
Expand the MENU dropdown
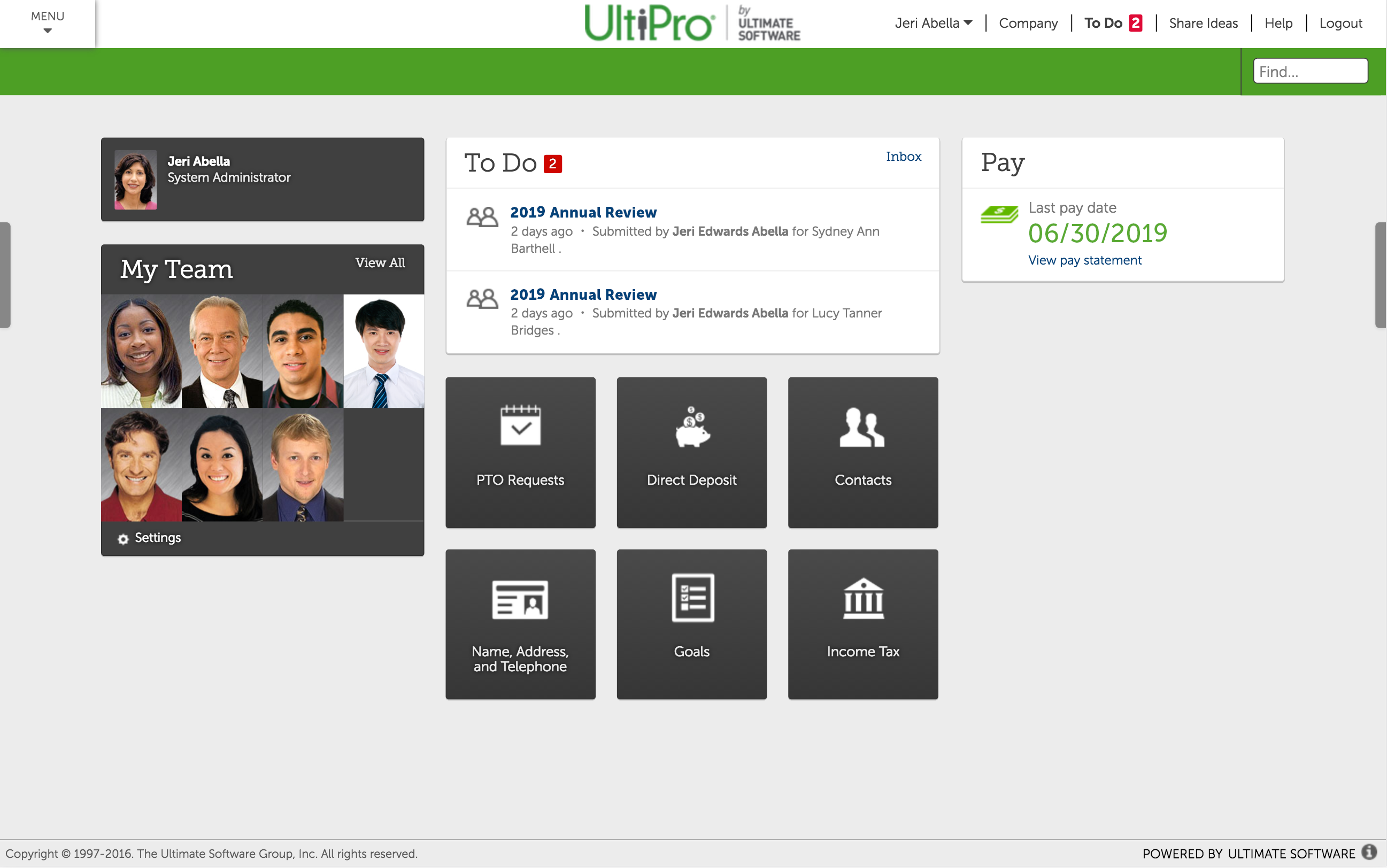pos(48,23)
